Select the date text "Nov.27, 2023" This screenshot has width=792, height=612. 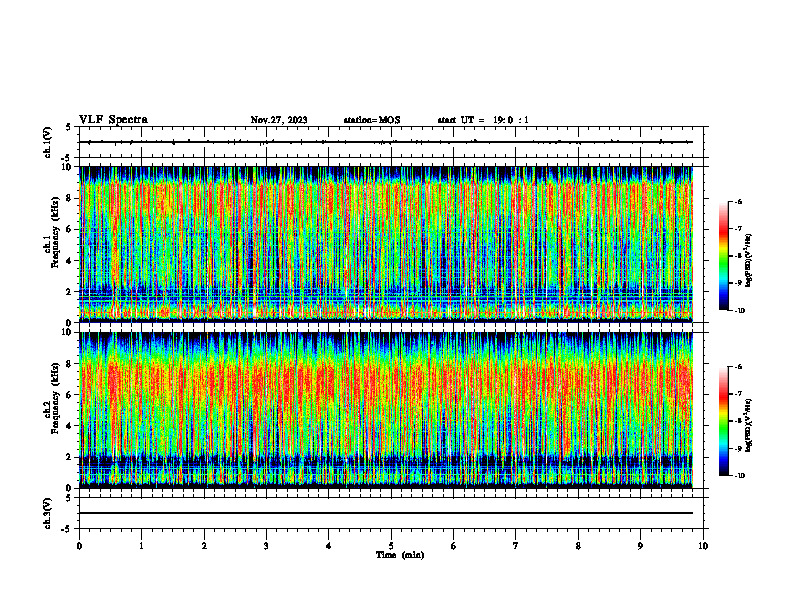coord(279,120)
